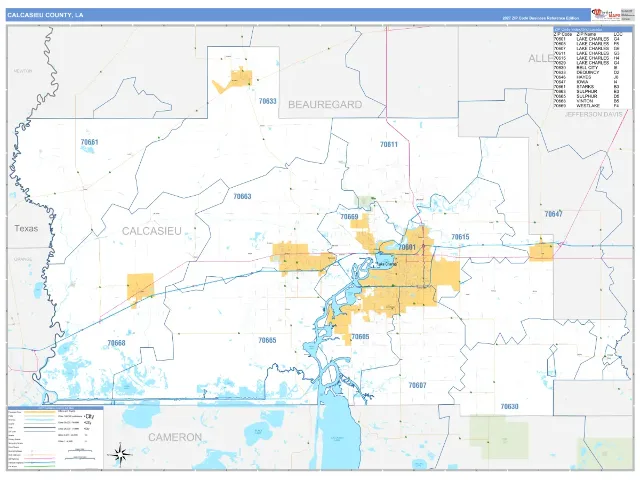Click the orange city area below ZIP 70647
The width and height of the screenshot is (640, 480).
click(x=541, y=252)
